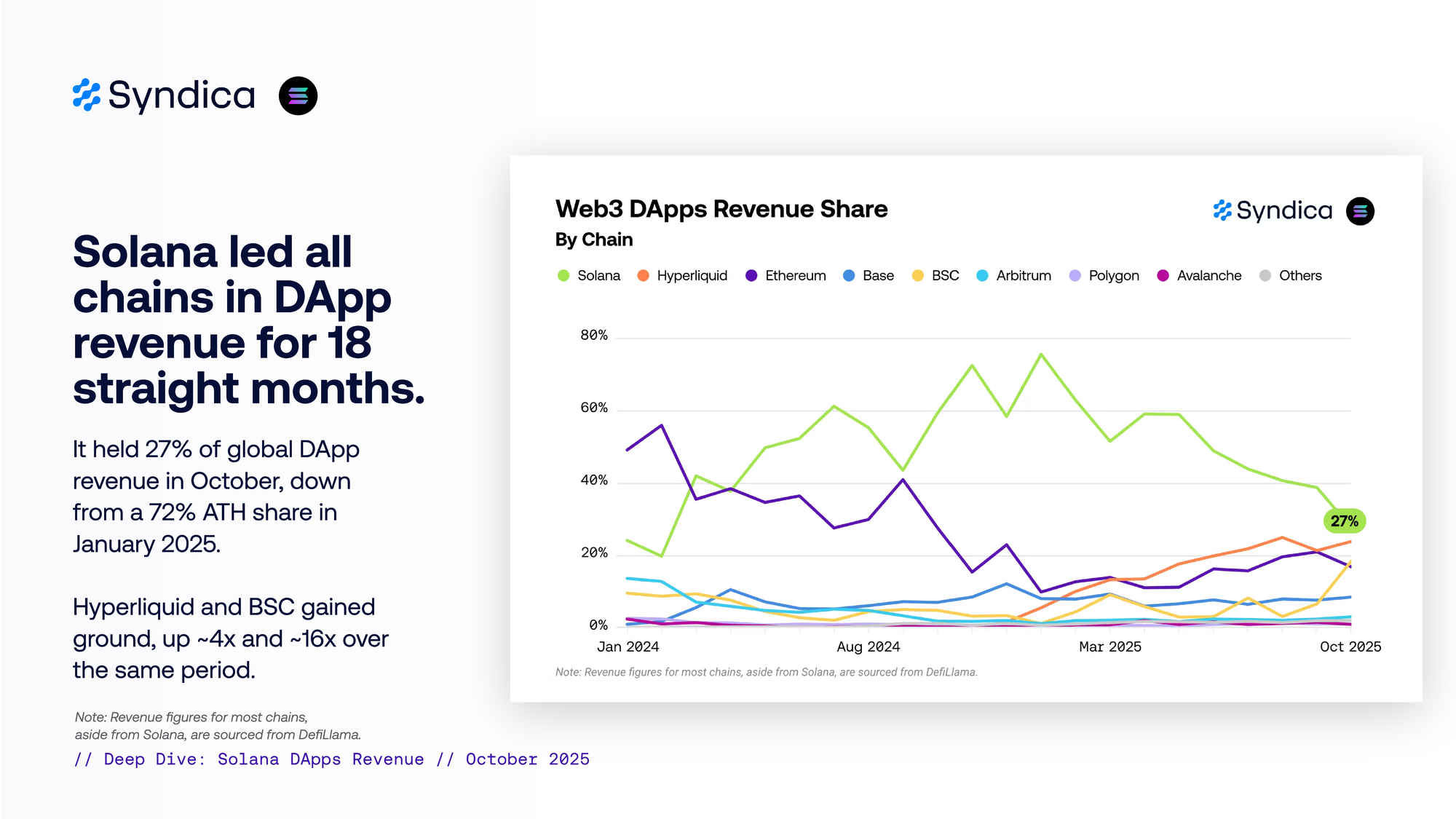Toggle the Ethereum legend entry
The width and height of the screenshot is (1456, 819).
point(786,276)
